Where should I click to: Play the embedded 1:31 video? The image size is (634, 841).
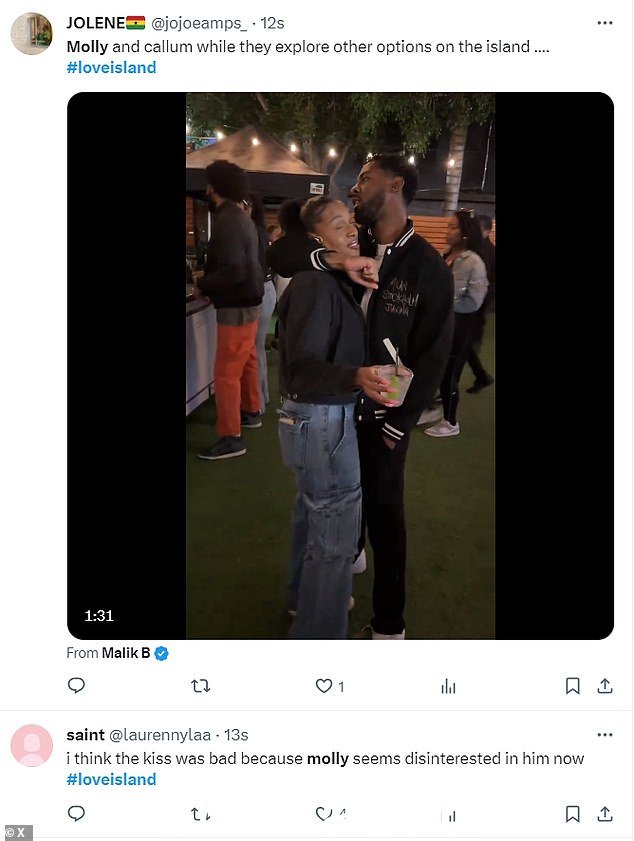pyautogui.click(x=340, y=366)
